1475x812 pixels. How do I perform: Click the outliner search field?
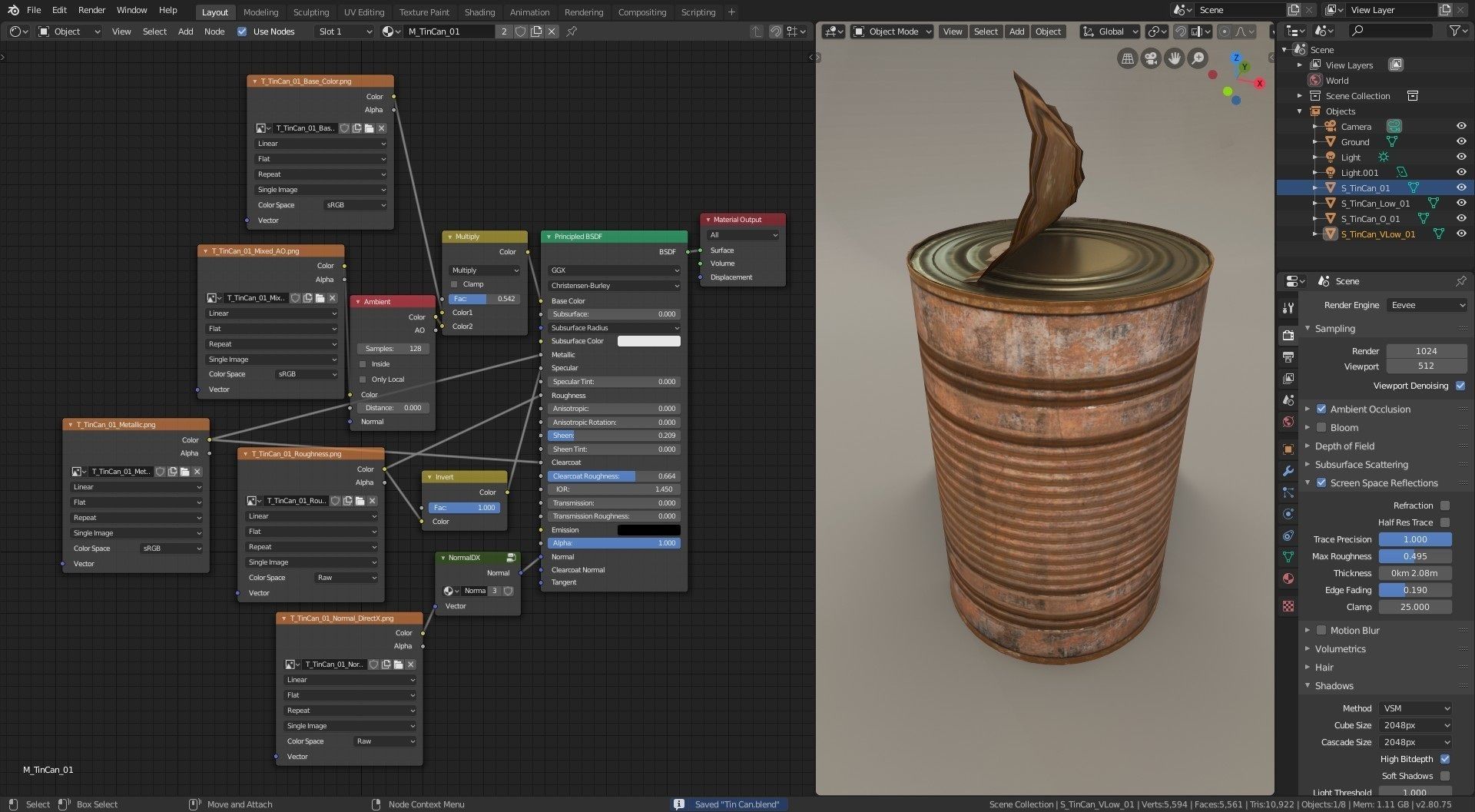[1390, 31]
